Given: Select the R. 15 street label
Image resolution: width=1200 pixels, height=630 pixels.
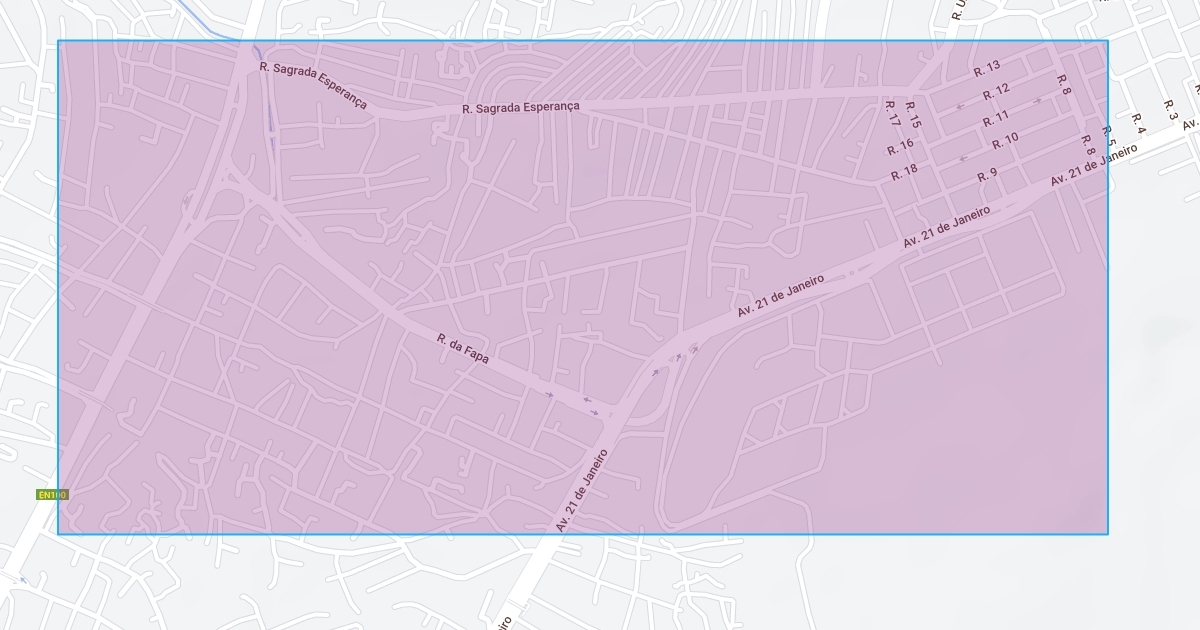Looking at the screenshot, I should 912,113.
